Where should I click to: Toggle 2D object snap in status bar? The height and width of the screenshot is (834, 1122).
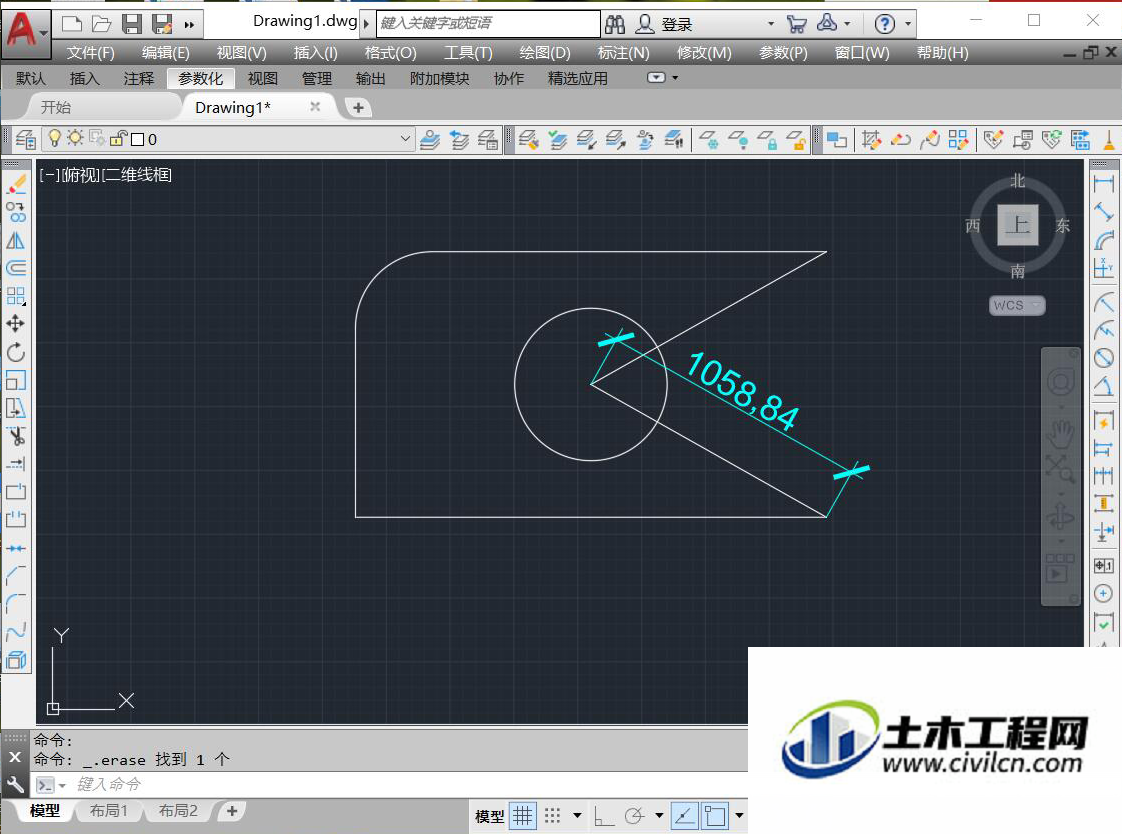[x=715, y=815]
